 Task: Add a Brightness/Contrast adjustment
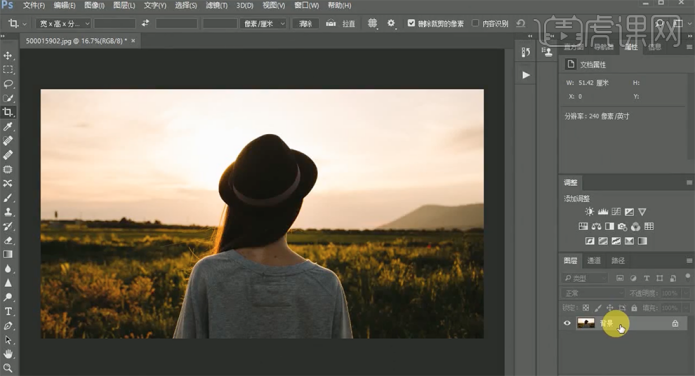589,212
